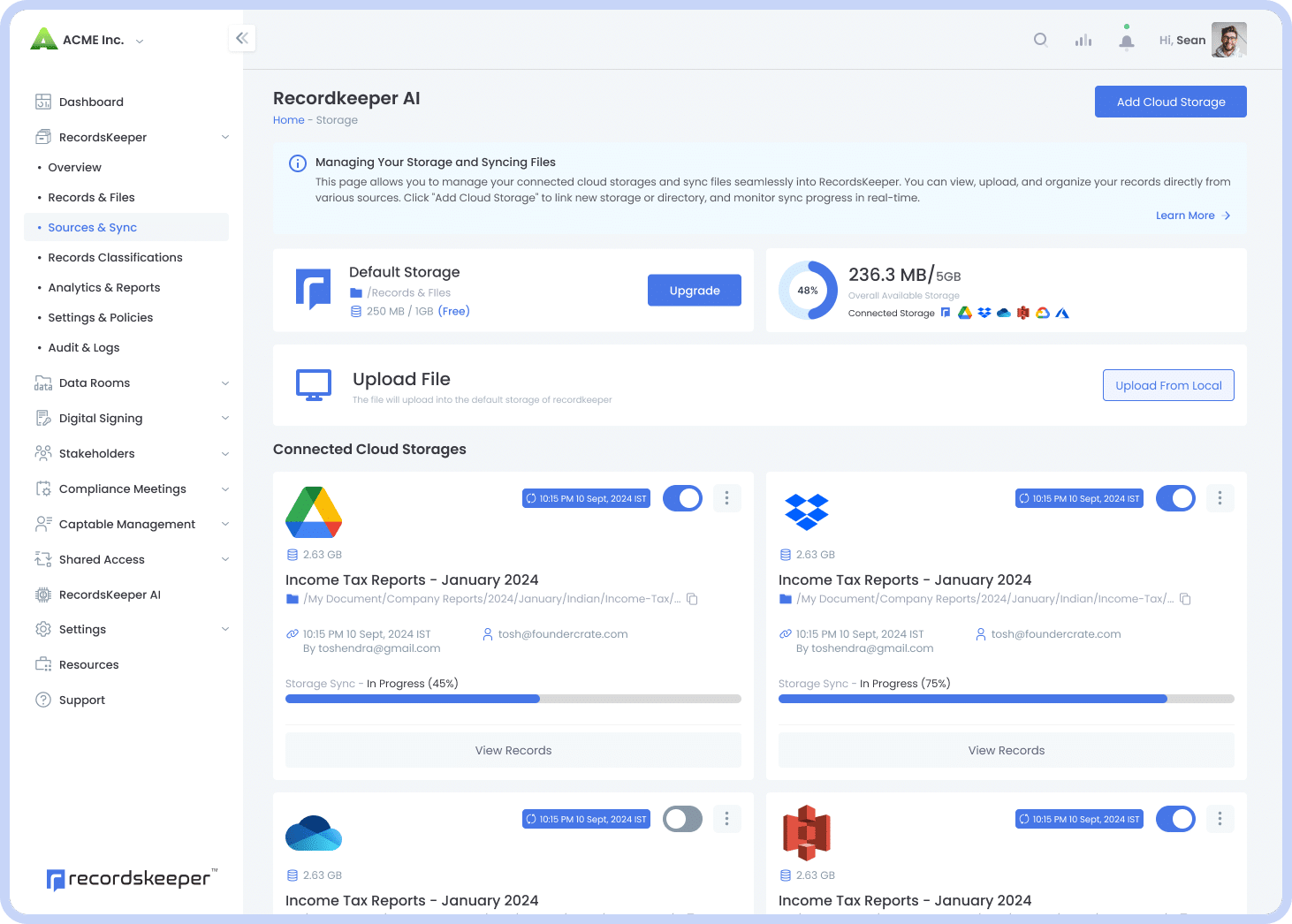Enable the OneDrive storage sync switch
Screen dimensions: 1292x924
(683, 819)
